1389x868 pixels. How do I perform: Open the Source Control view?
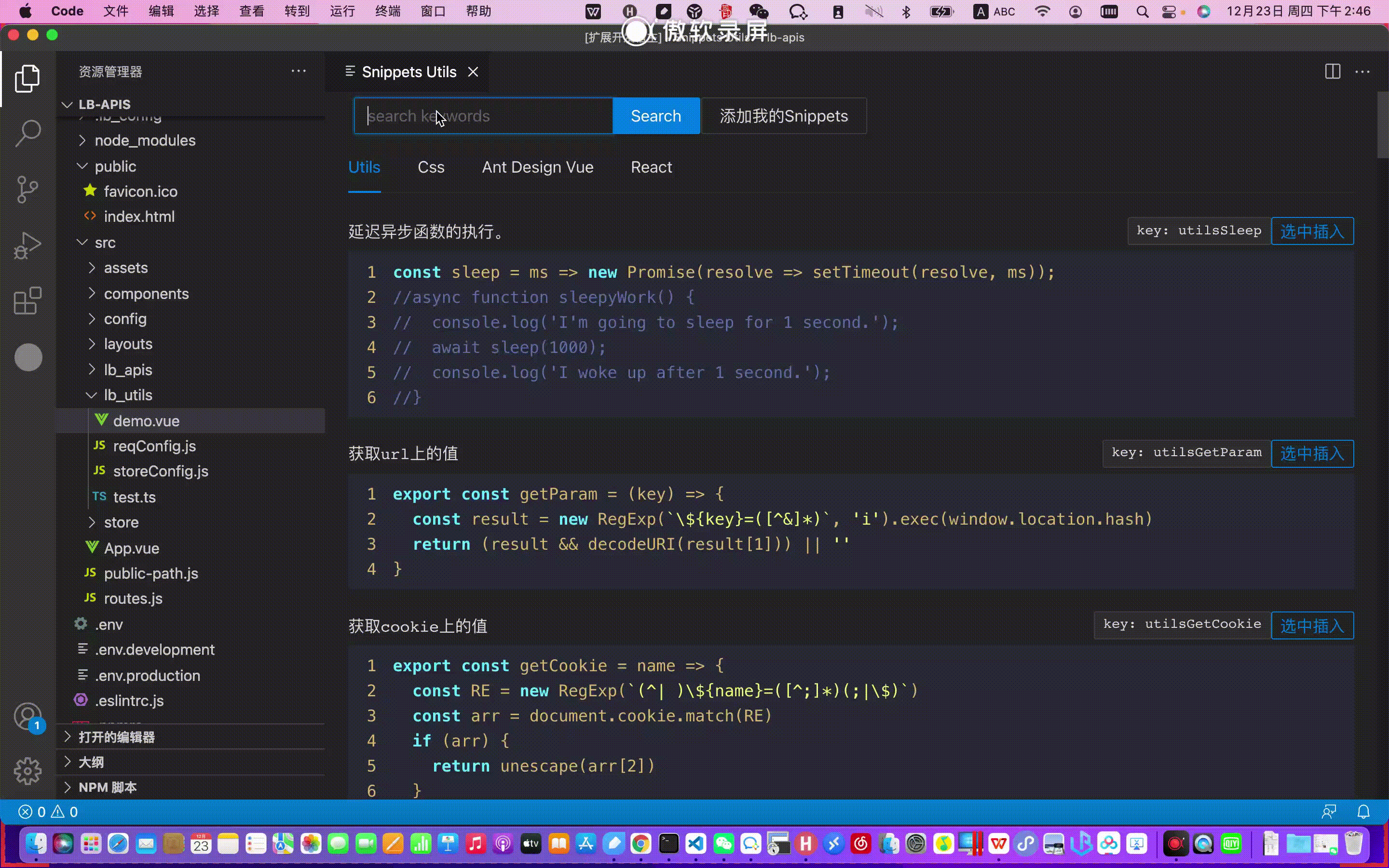point(27,190)
